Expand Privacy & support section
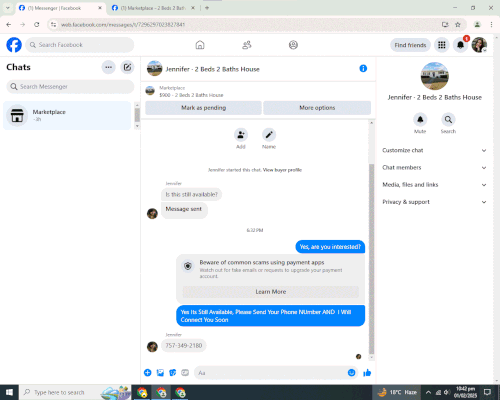Image resolution: width=500 pixels, height=400 pixels. point(434,202)
